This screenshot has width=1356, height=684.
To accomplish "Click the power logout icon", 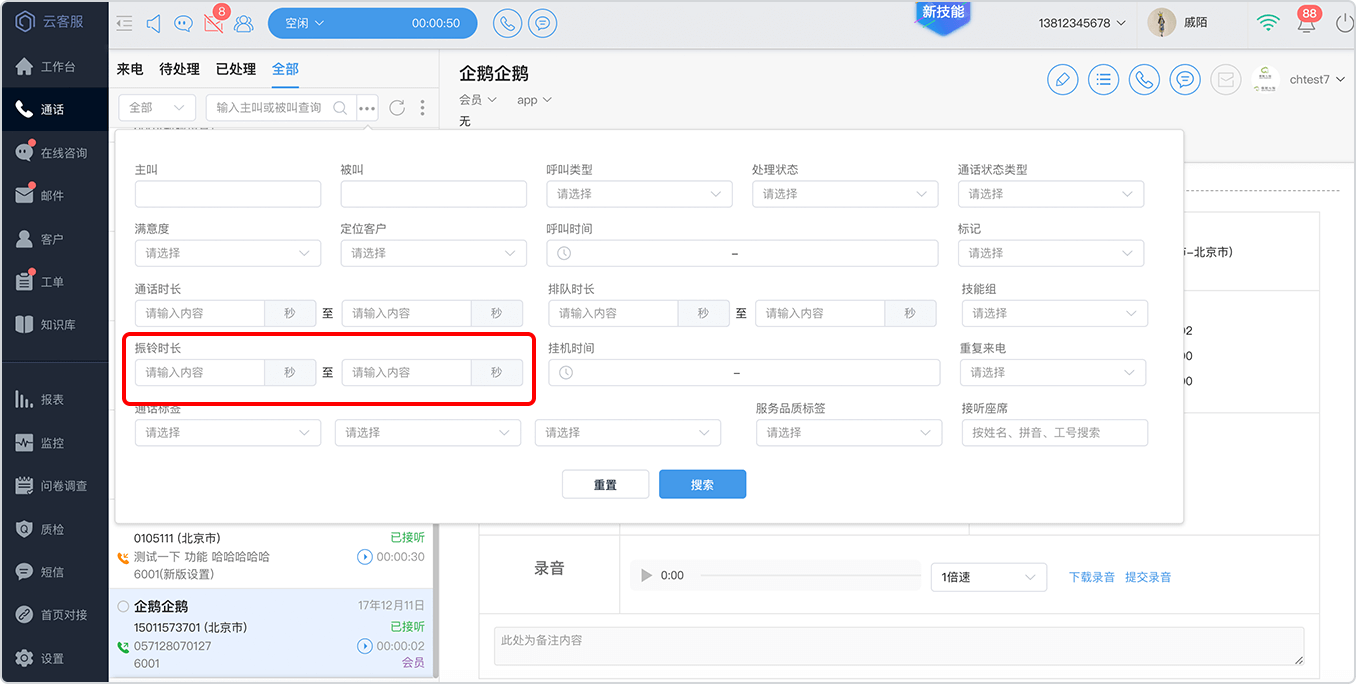I will tap(1344, 23).
